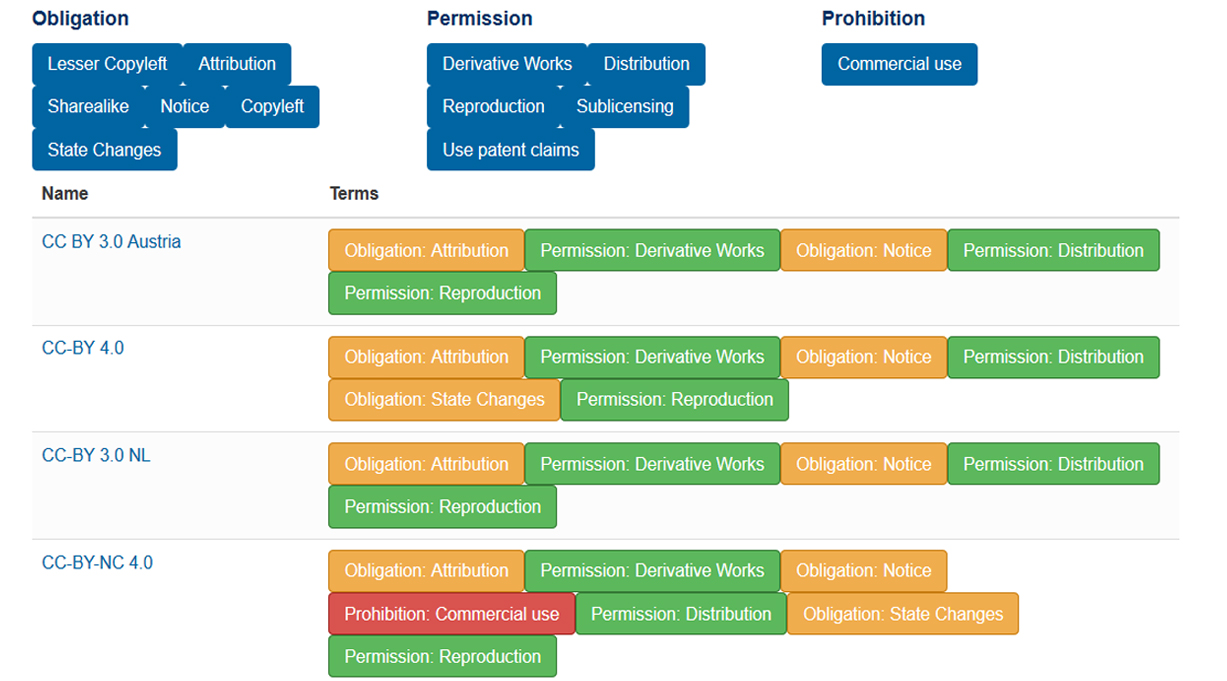Select the Use patent claims filter
1227x681 pixels.
click(x=510, y=150)
